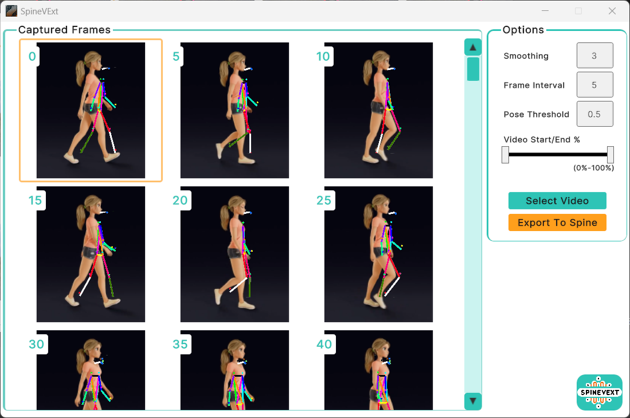Focus the Smoothing value field

pyautogui.click(x=595, y=55)
